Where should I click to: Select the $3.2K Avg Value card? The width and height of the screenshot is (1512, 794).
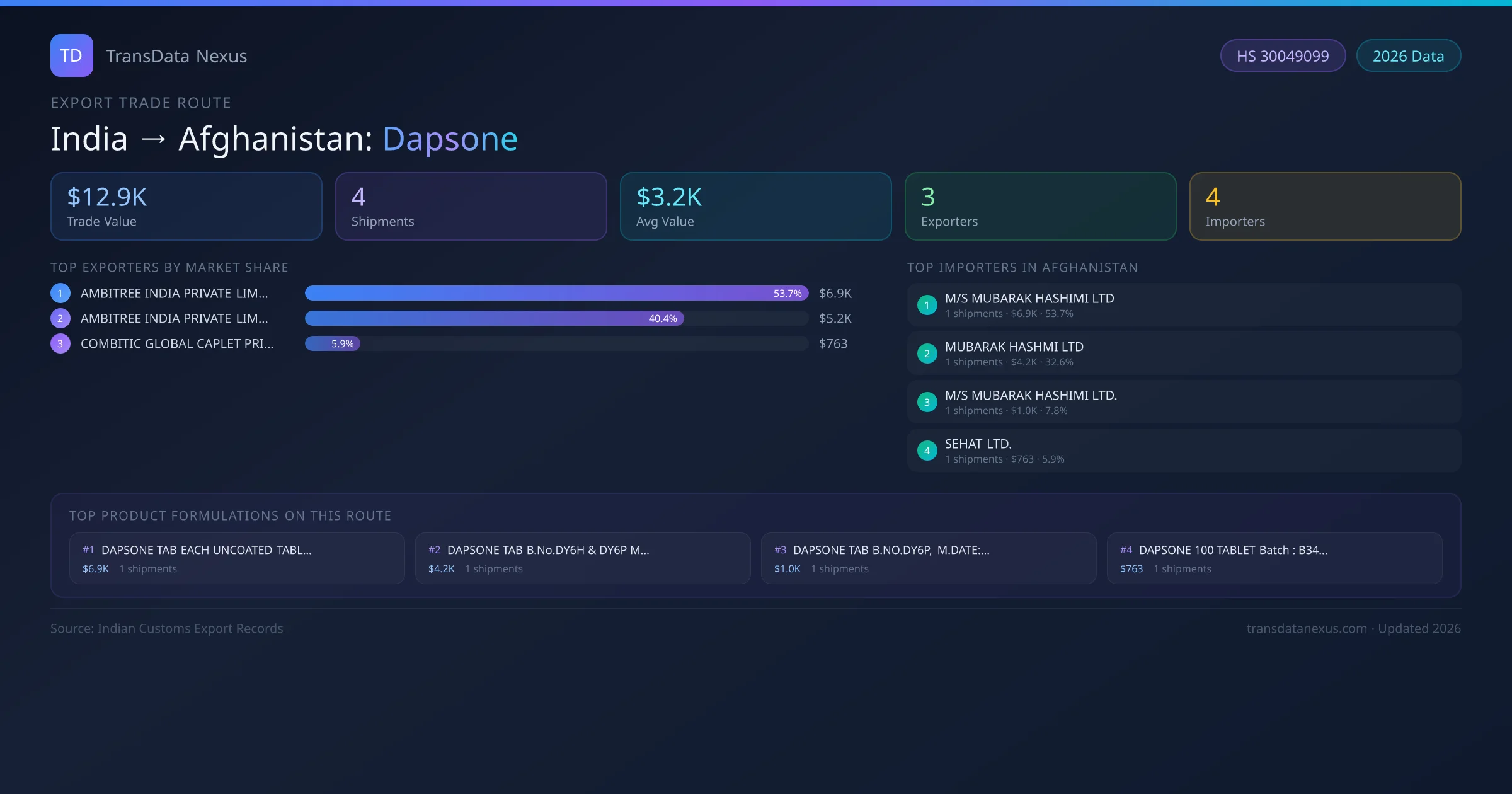tap(755, 207)
